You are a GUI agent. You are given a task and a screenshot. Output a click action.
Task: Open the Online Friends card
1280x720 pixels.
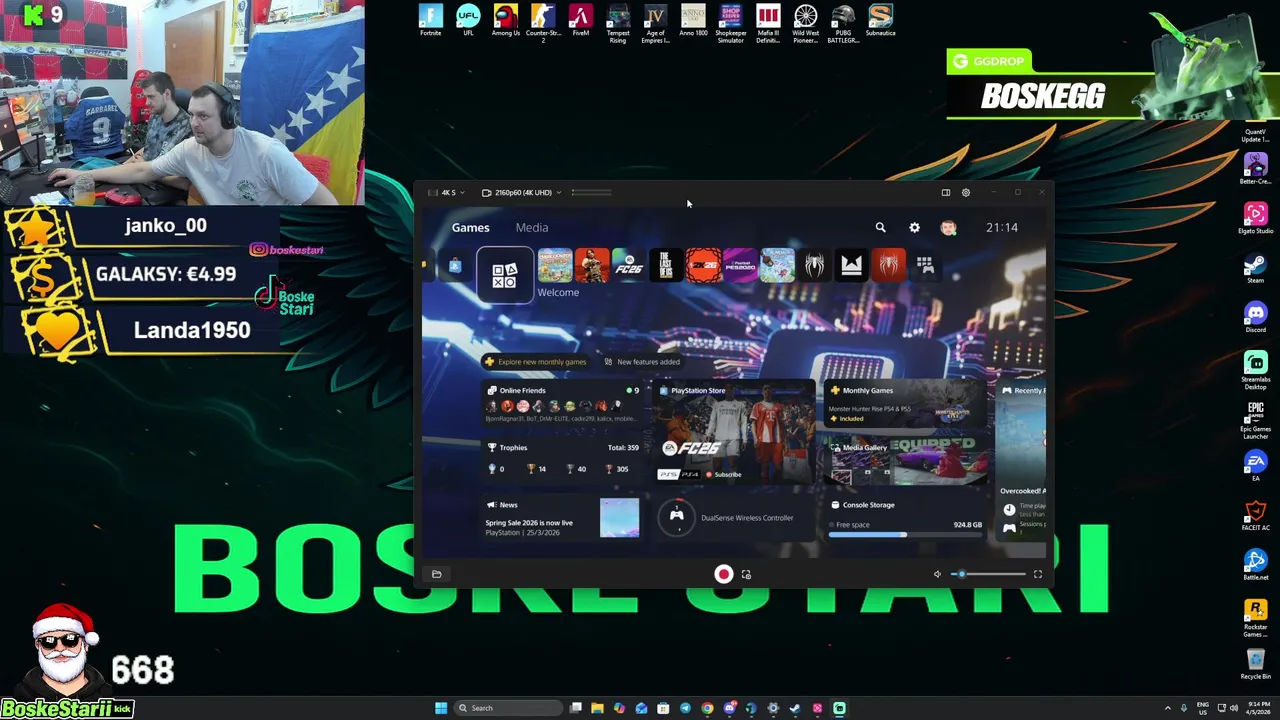click(562, 404)
